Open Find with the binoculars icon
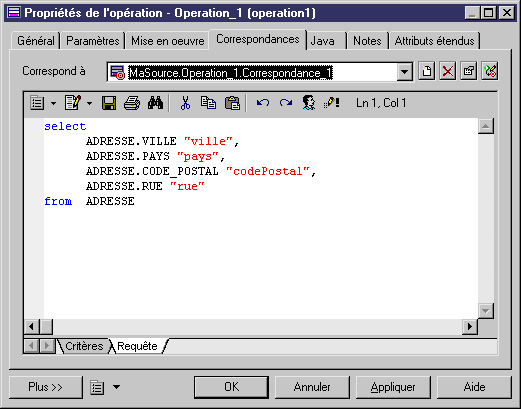 coord(155,103)
